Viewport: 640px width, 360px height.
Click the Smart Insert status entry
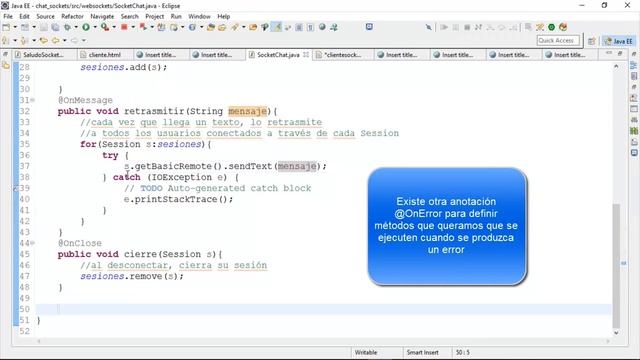click(422, 352)
